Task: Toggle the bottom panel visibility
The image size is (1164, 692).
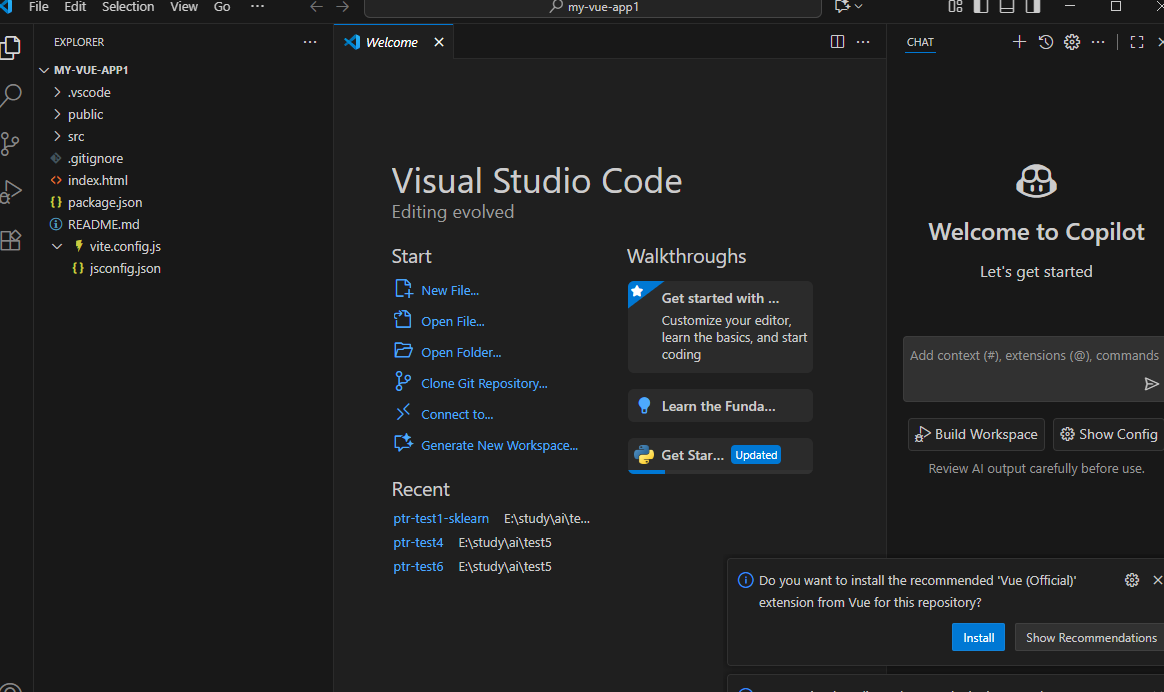Action: coord(1007,7)
